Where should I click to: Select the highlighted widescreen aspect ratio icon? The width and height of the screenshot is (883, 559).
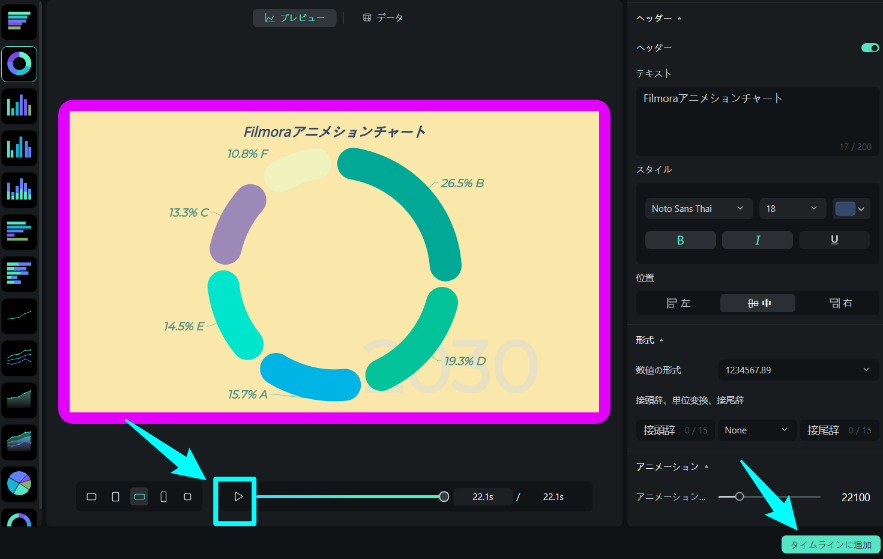pyautogui.click(x=139, y=497)
